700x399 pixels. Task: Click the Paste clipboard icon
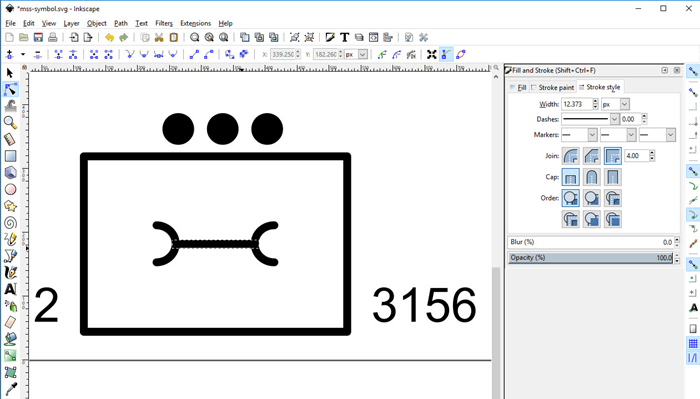pos(174,37)
